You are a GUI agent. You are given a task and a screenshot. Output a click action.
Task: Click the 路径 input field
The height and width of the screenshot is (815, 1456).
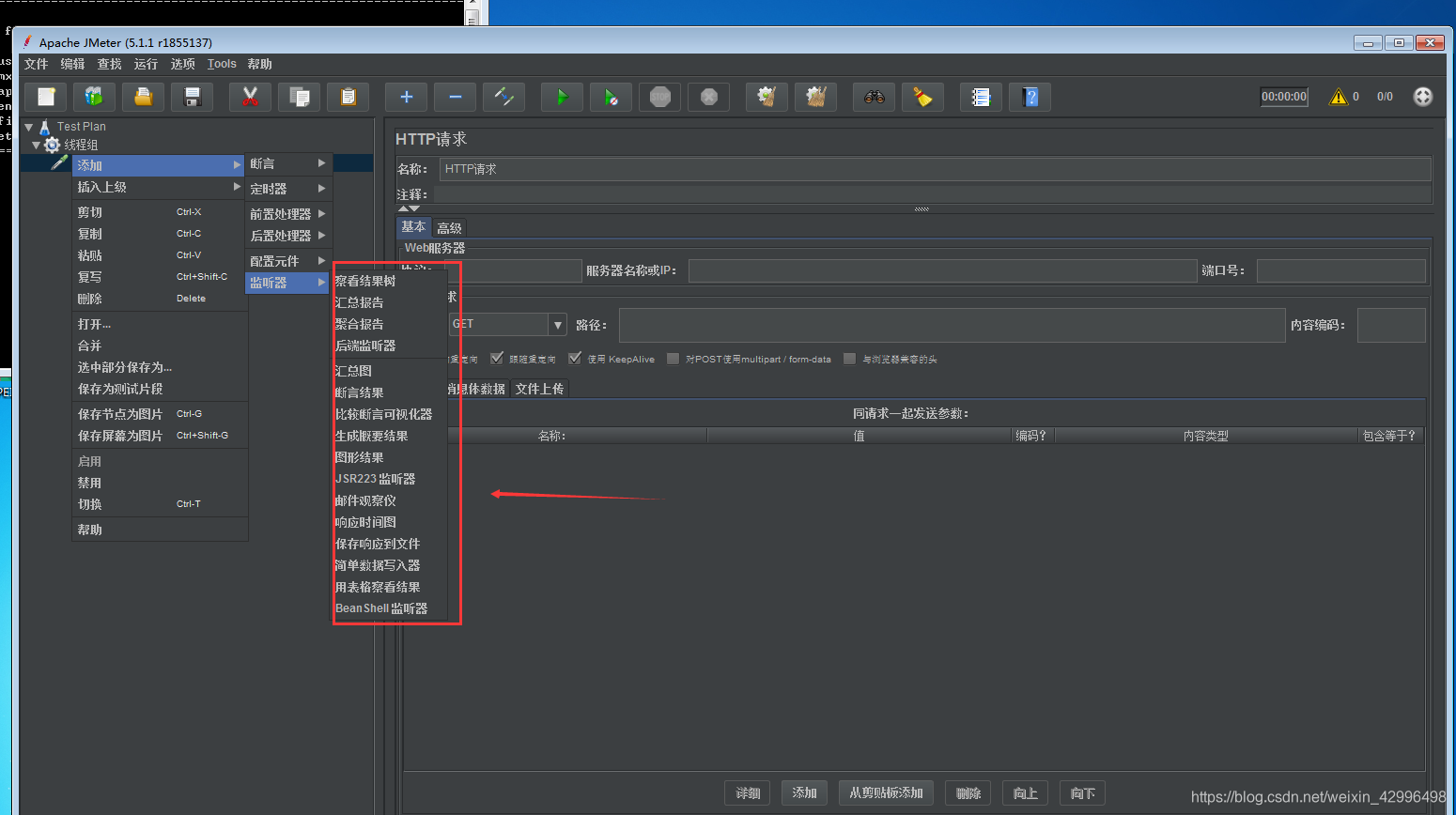[x=952, y=325]
